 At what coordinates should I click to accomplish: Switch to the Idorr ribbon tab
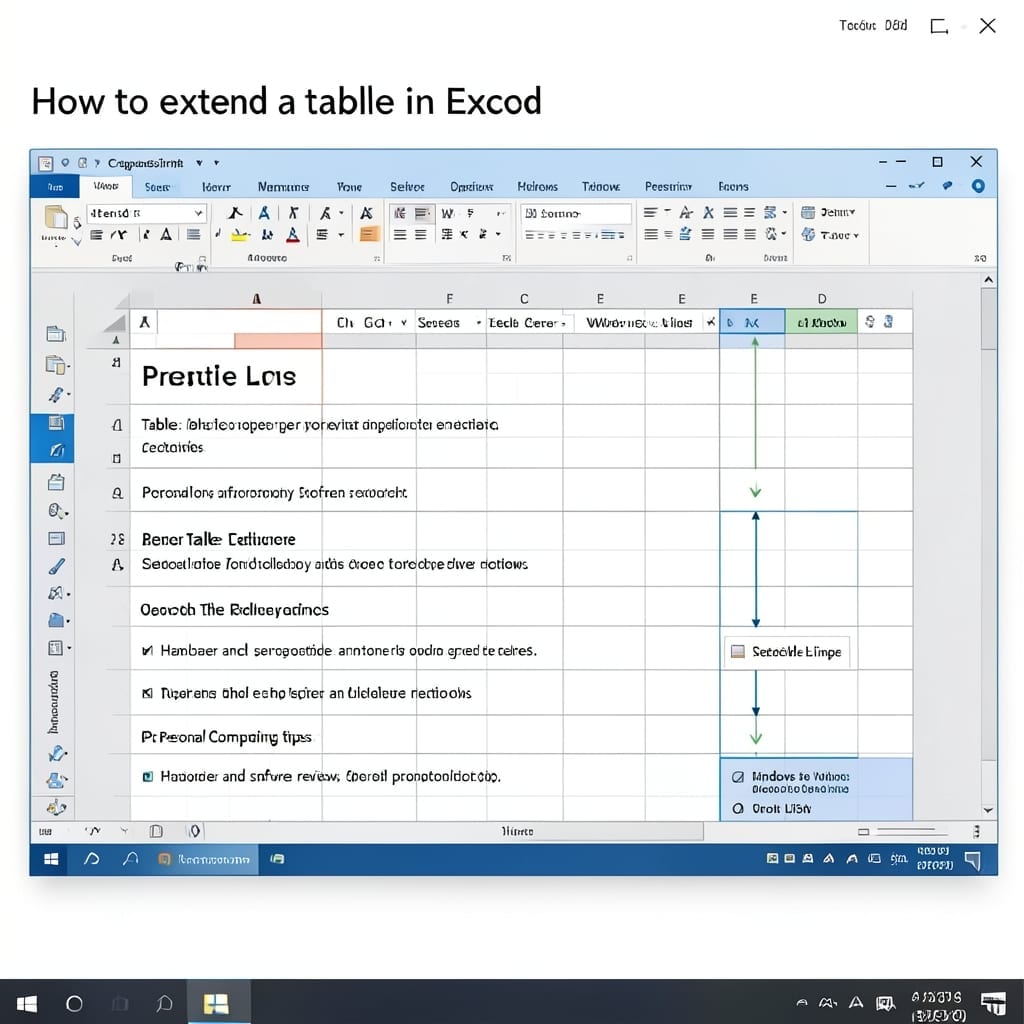[216, 187]
